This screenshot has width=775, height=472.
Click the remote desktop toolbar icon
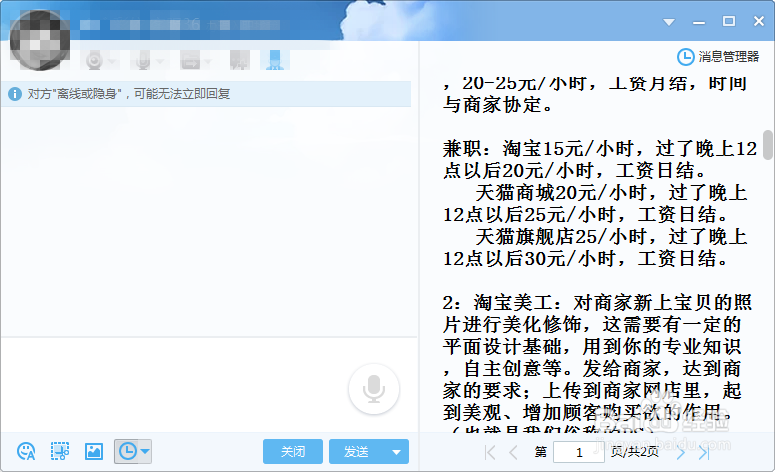tap(240, 61)
